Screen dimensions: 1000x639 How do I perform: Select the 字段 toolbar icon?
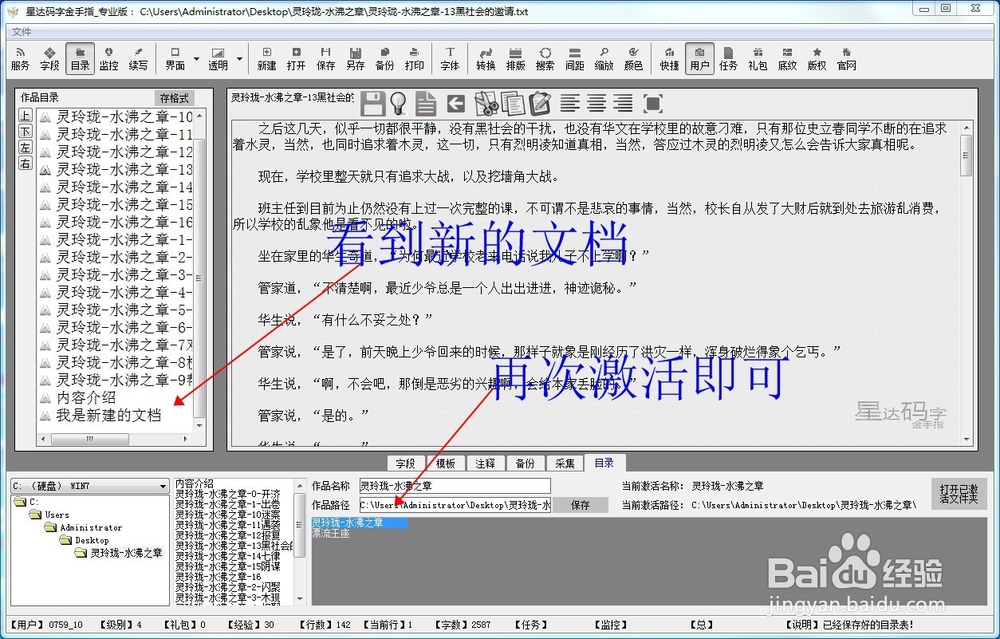click(x=50, y=59)
